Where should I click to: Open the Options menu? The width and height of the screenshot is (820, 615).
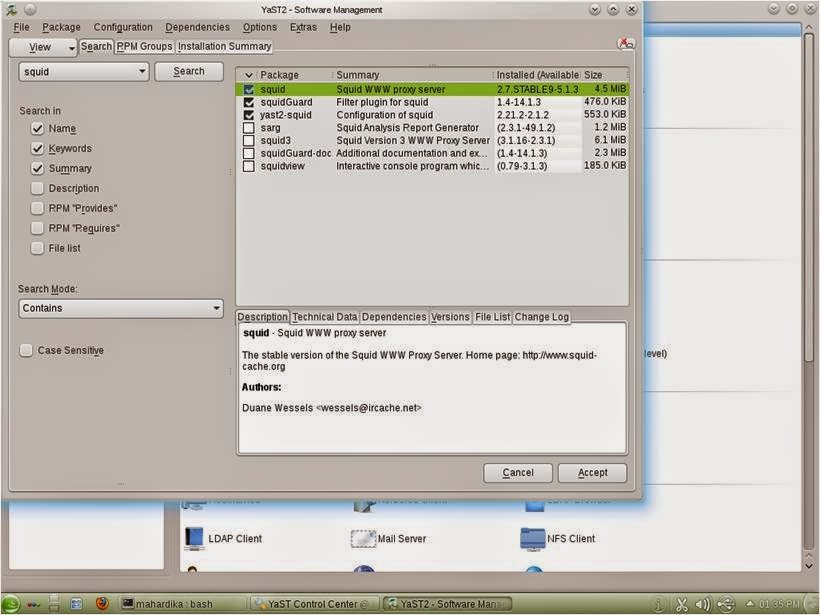pyautogui.click(x=259, y=27)
